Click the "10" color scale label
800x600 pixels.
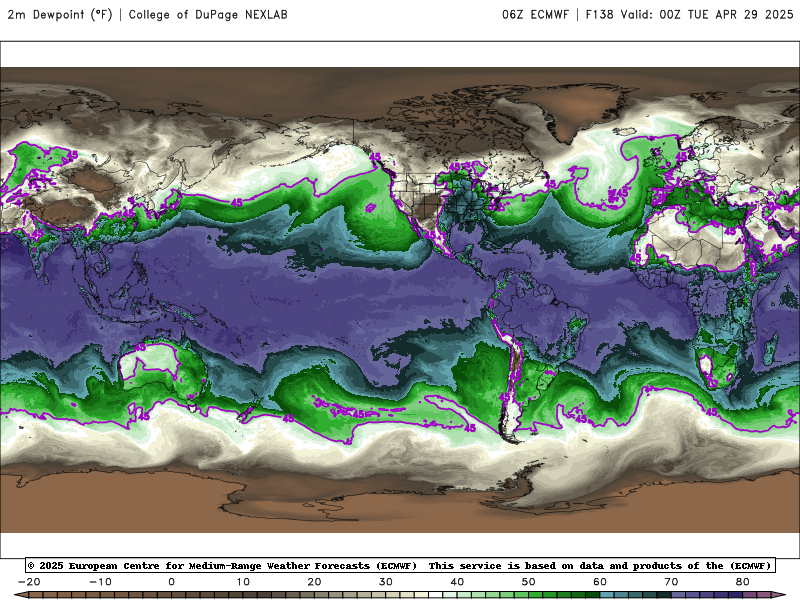pos(243,582)
